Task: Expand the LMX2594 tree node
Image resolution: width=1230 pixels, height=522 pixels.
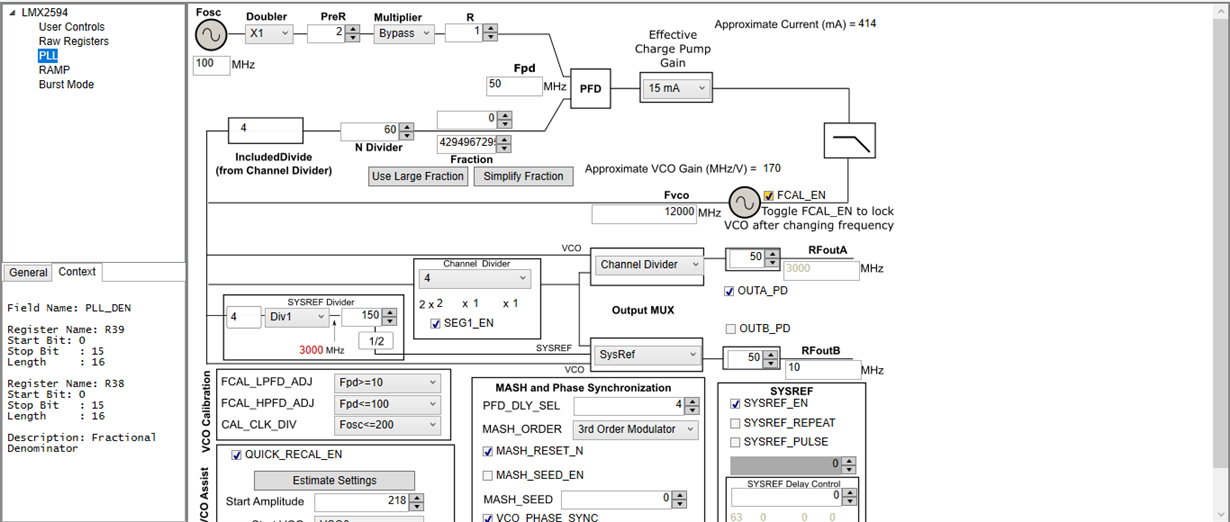Action: coord(13,13)
